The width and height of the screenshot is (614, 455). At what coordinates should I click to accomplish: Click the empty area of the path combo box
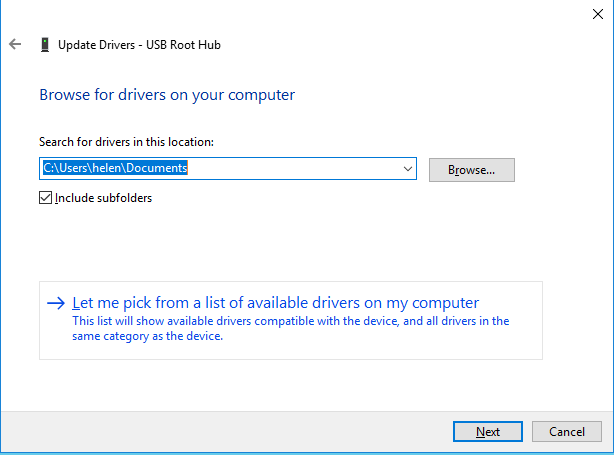click(300, 169)
